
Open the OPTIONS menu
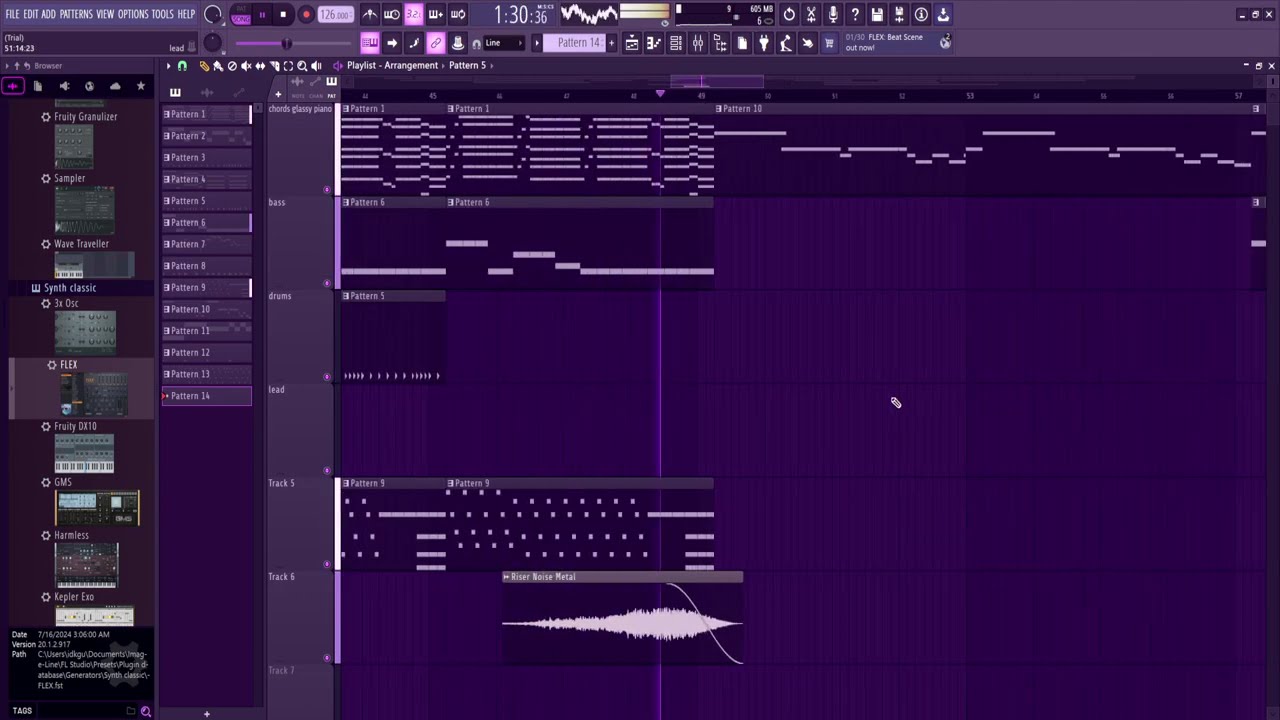[133, 14]
